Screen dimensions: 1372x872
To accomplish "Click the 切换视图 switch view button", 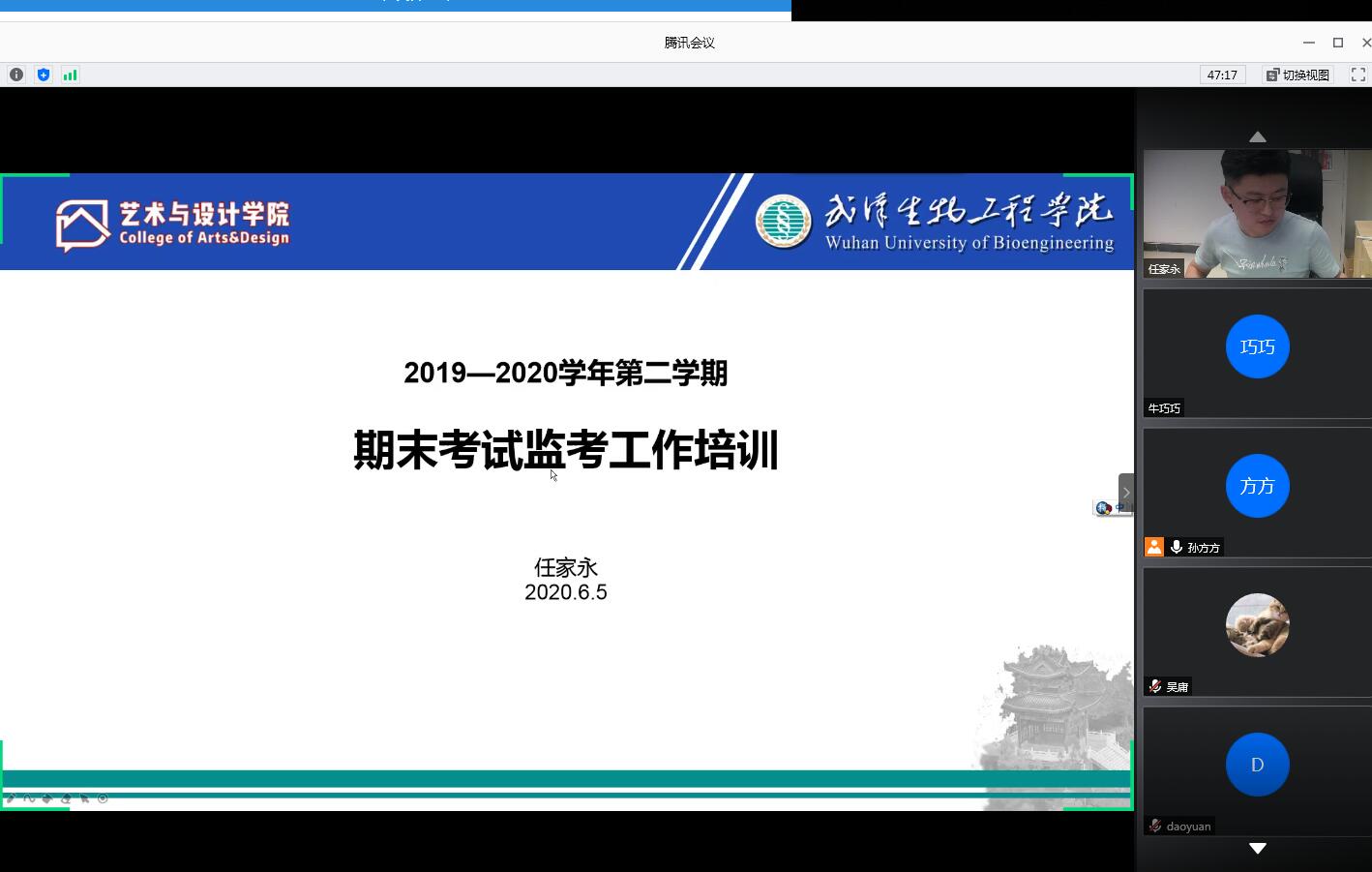I will [1297, 75].
